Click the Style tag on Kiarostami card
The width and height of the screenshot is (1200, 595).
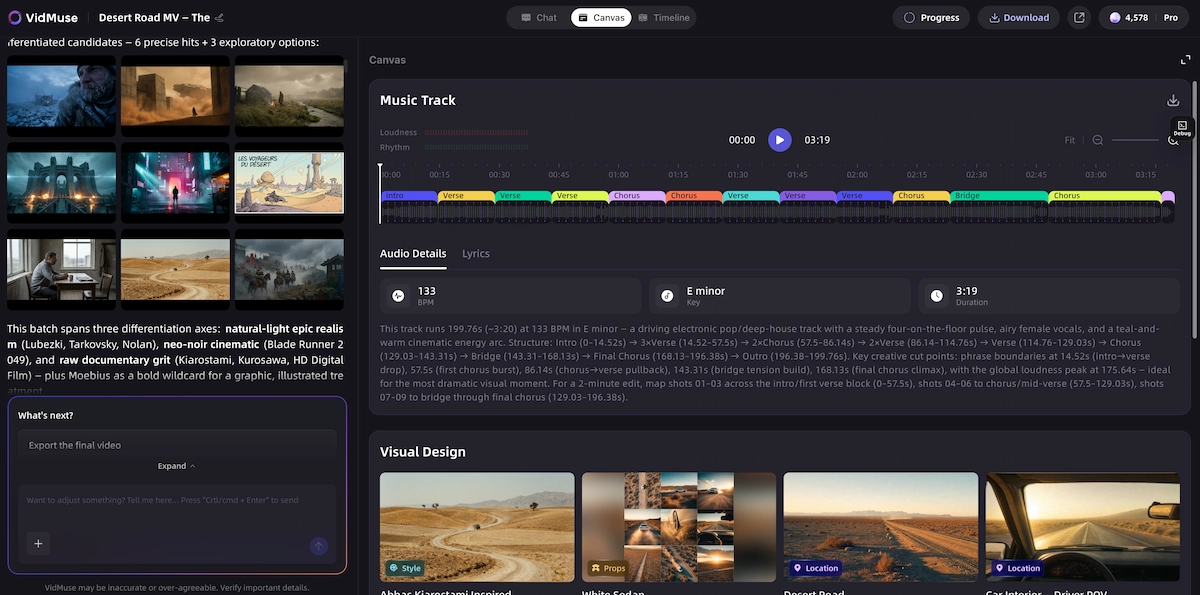tap(405, 568)
